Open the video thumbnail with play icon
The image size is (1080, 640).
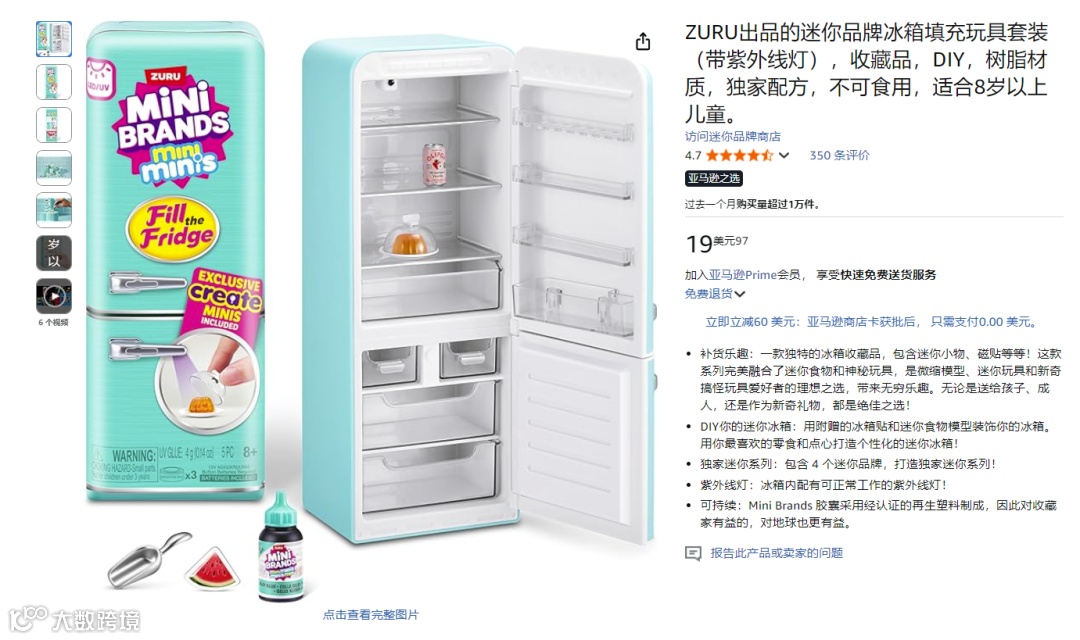pos(54,296)
